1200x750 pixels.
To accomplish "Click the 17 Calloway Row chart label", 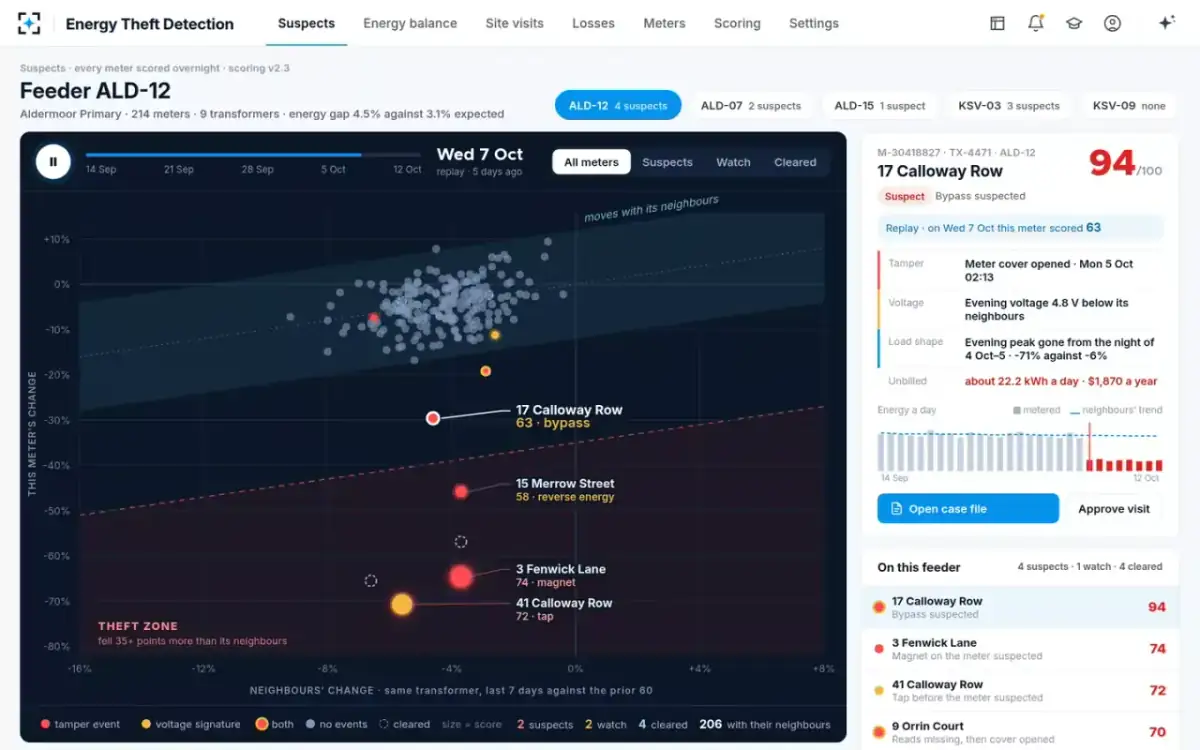I will [569, 416].
